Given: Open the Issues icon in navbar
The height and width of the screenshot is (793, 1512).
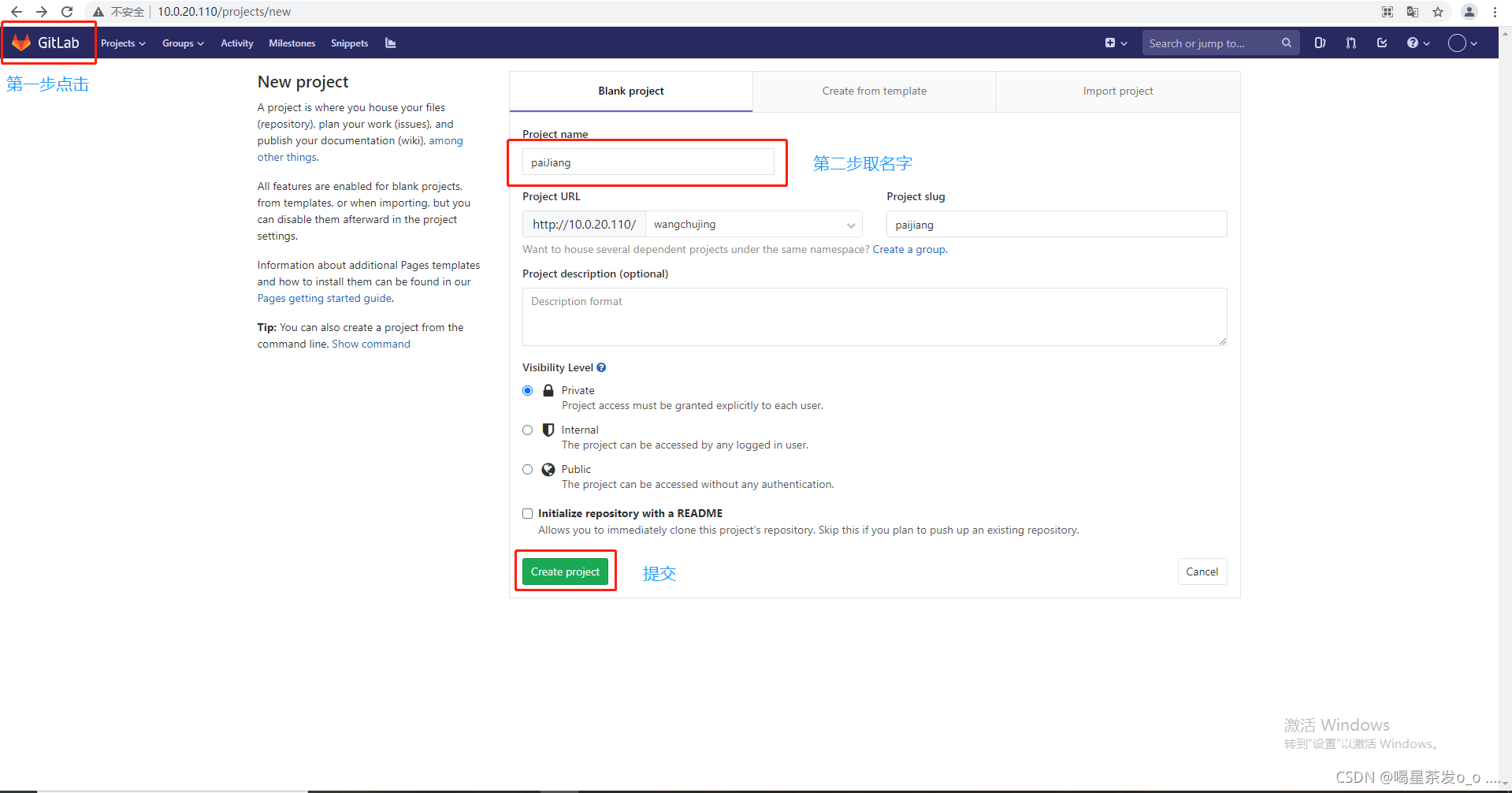Looking at the screenshot, I should [x=1320, y=43].
